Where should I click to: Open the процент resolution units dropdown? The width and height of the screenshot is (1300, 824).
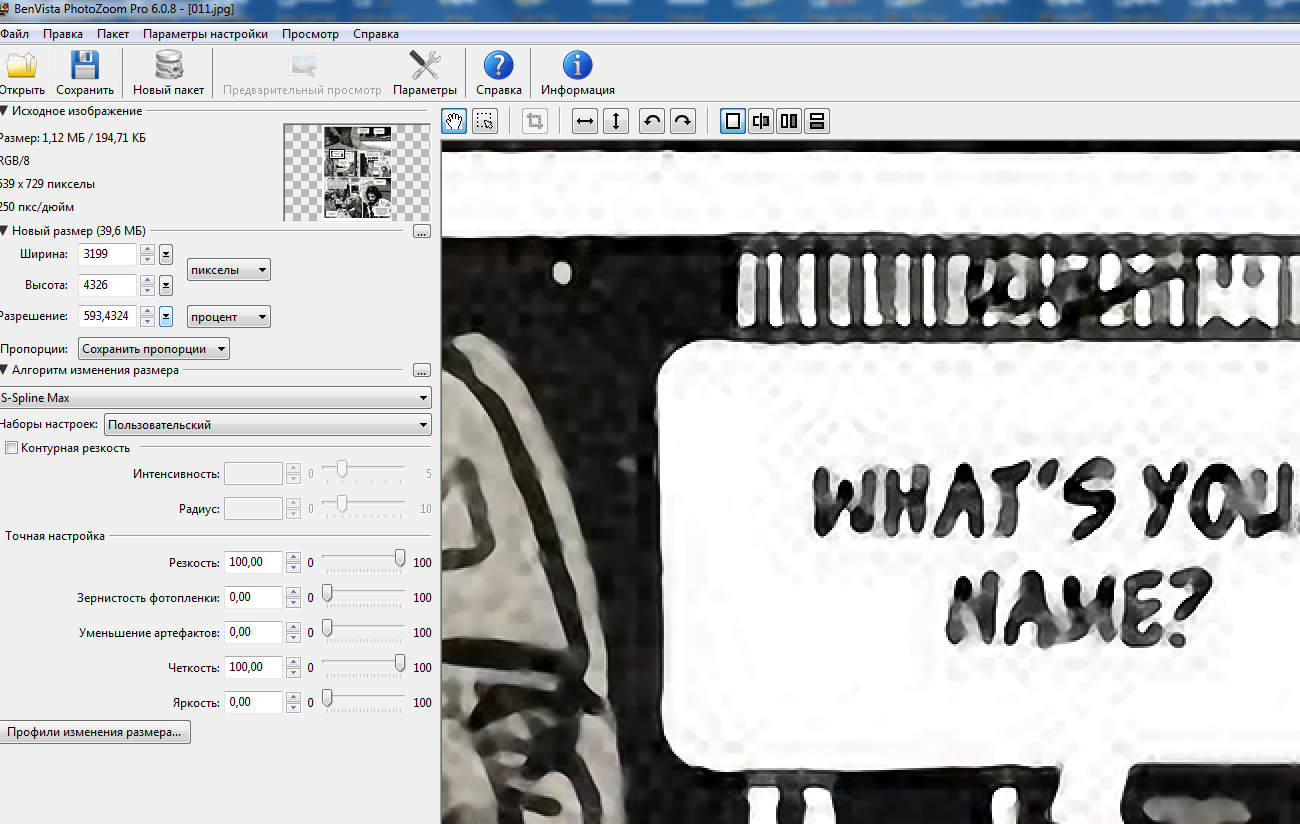click(229, 317)
